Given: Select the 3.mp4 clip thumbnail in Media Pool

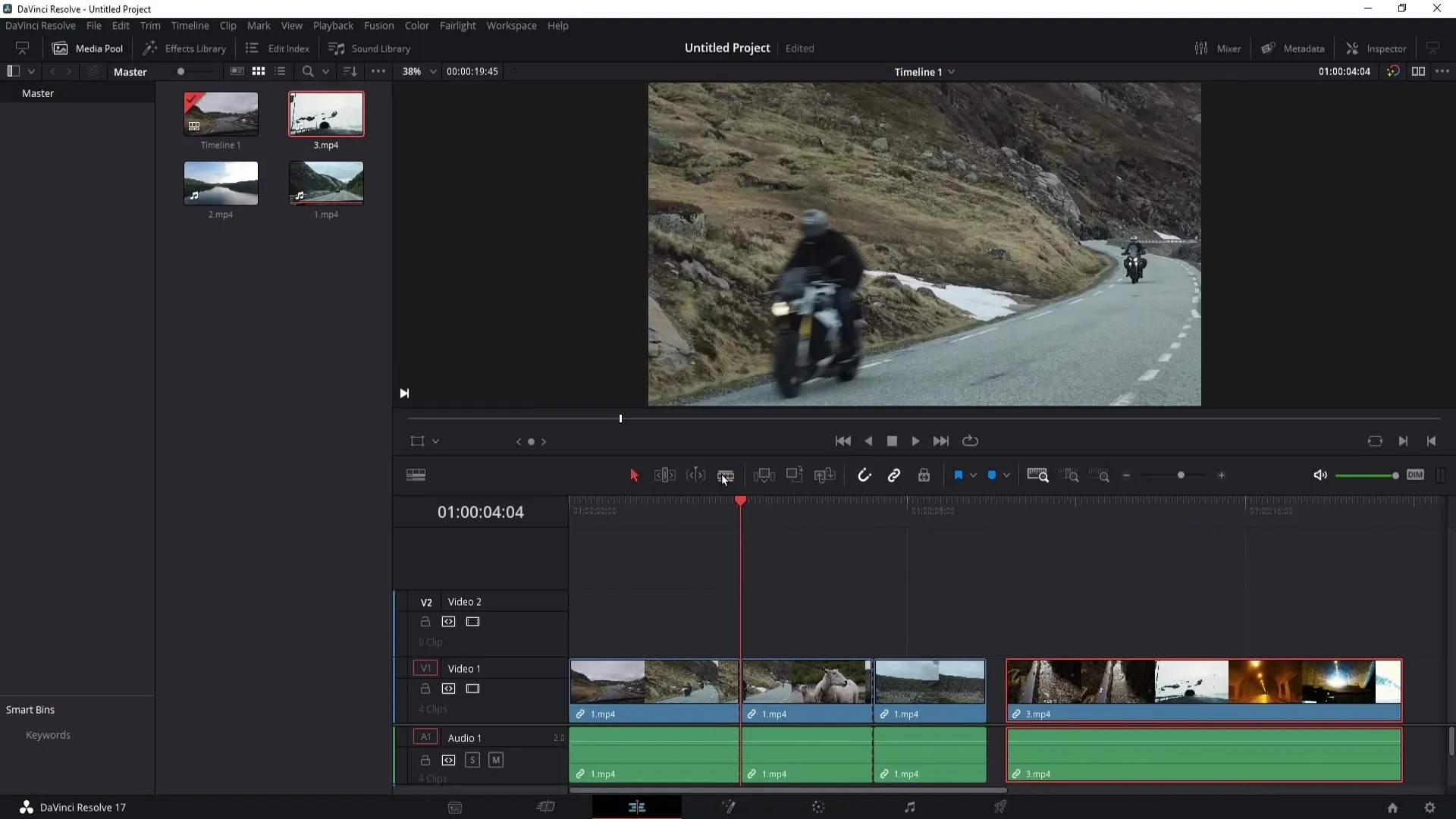Looking at the screenshot, I should [x=326, y=113].
